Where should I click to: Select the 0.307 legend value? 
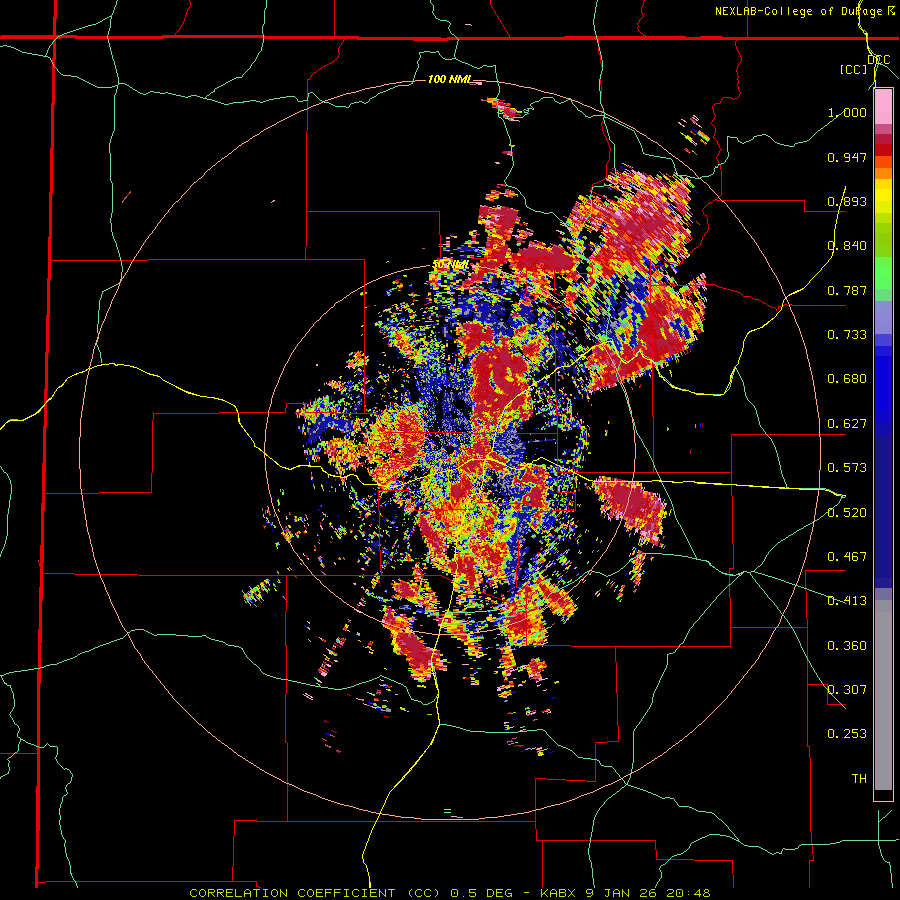pos(847,690)
